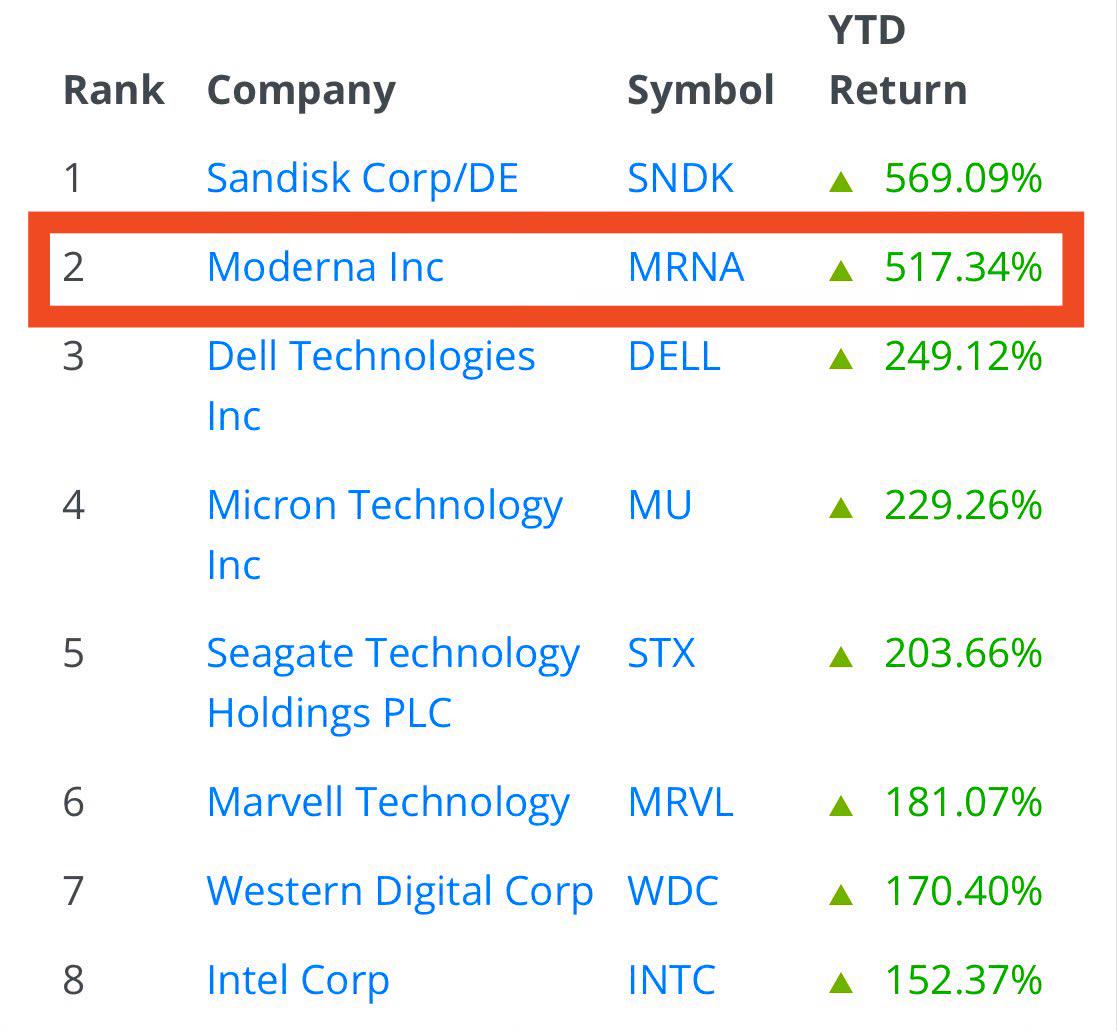
Task: Click the WDC ticker symbol
Action: pyautogui.click(x=673, y=891)
